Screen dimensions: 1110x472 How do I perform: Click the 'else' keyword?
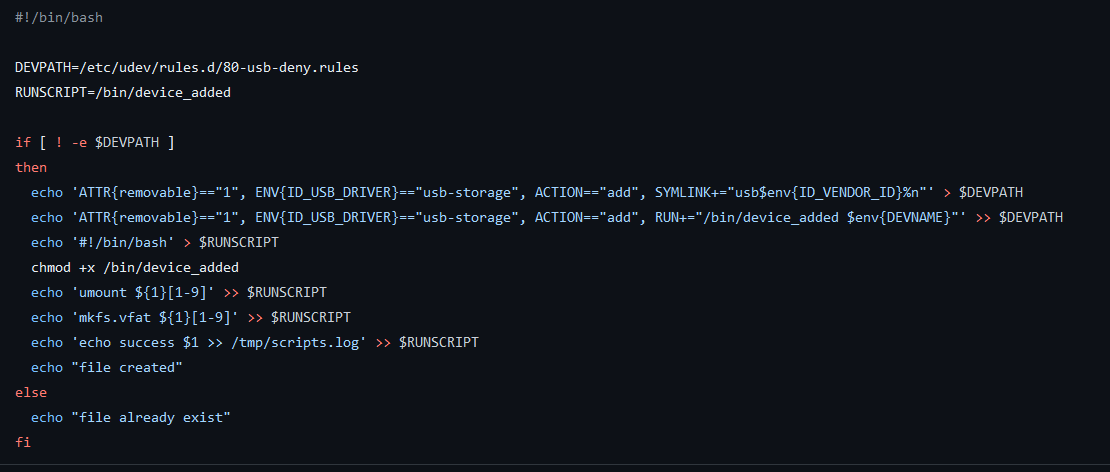pyautogui.click(x=31, y=392)
